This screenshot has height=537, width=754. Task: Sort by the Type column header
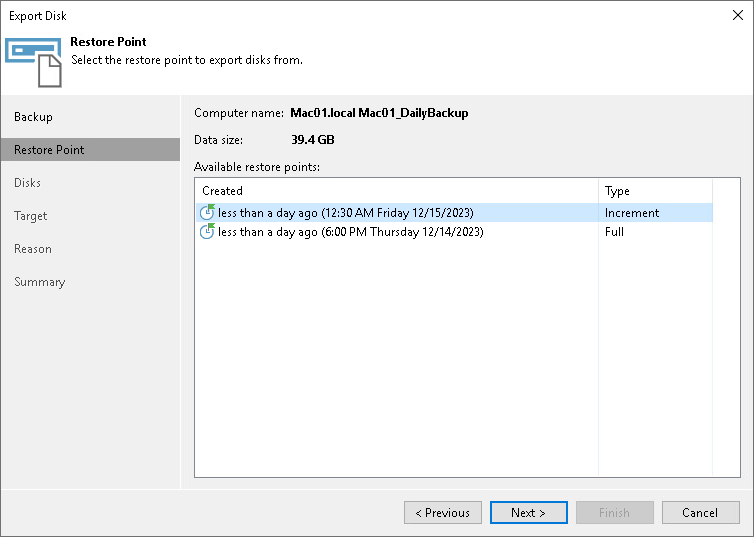tap(655, 191)
